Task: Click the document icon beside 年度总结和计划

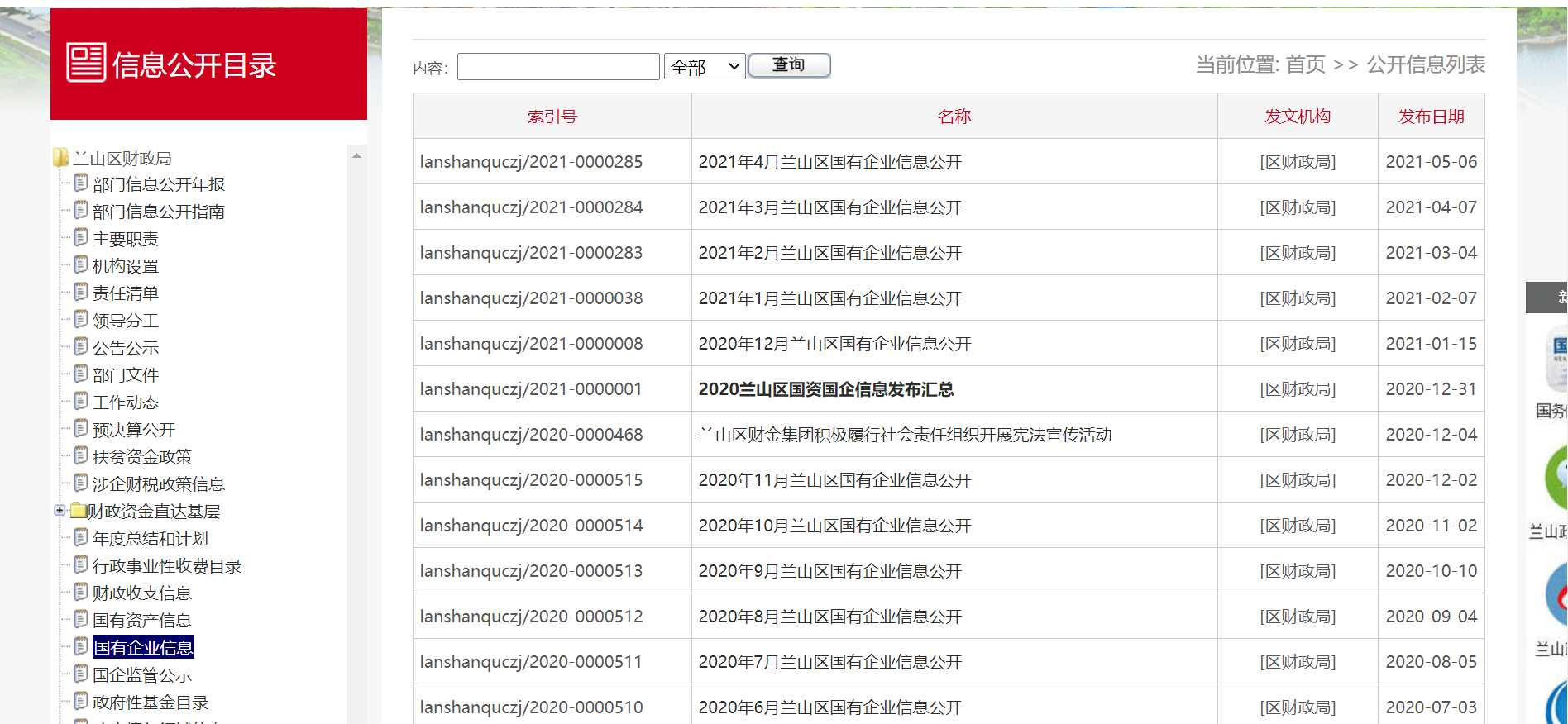Action: click(x=80, y=537)
